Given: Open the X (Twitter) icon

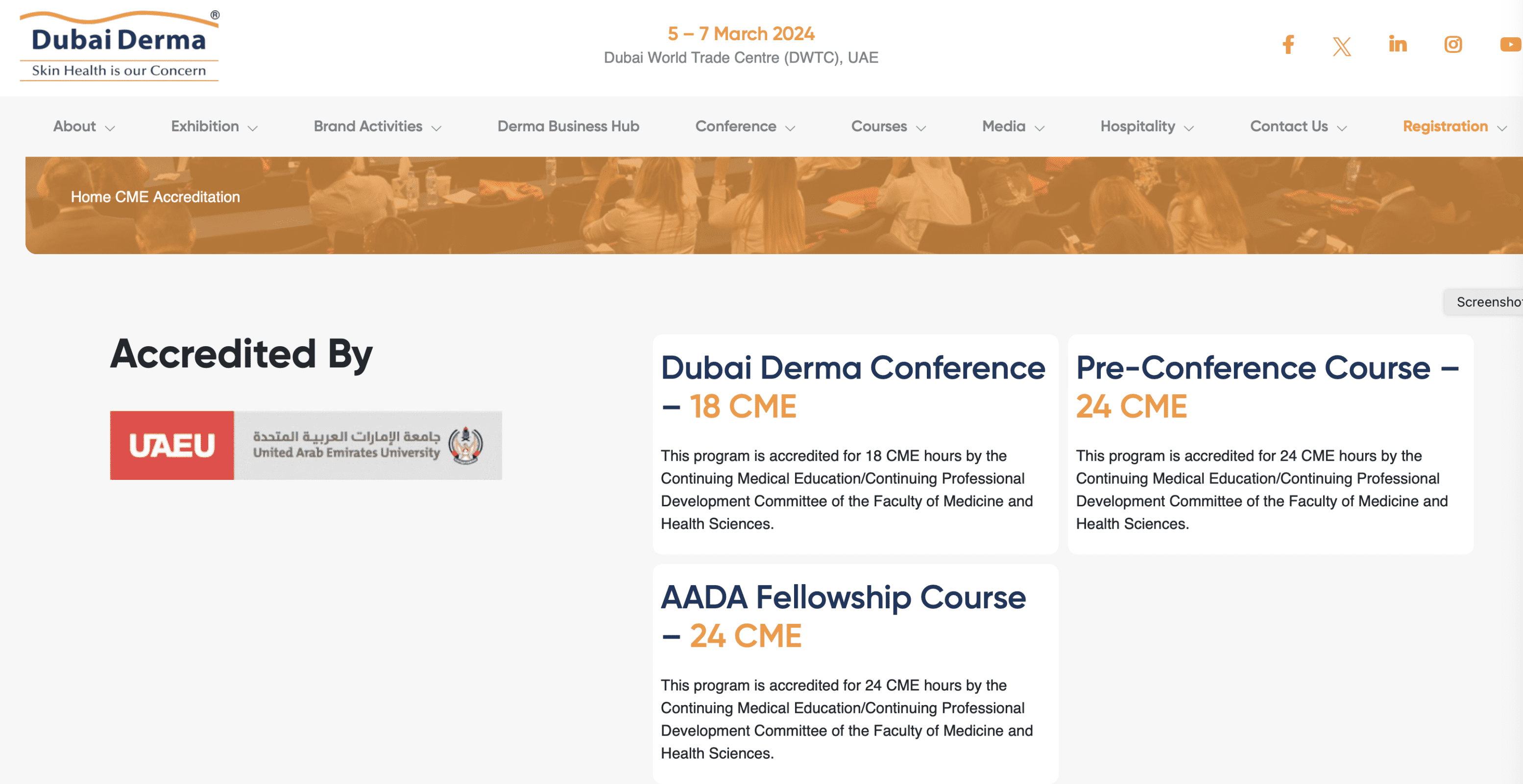Looking at the screenshot, I should (1342, 46).
